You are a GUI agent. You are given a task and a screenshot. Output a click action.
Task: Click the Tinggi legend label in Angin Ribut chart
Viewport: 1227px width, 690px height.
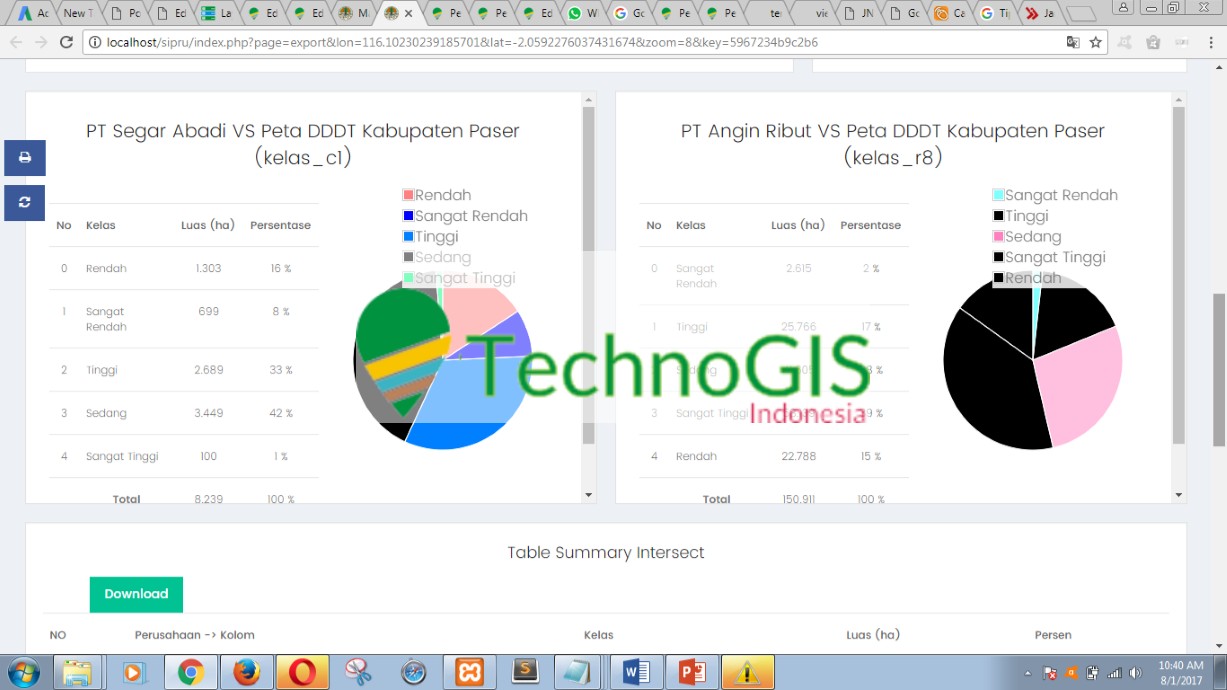click(x=1027, y=216)
